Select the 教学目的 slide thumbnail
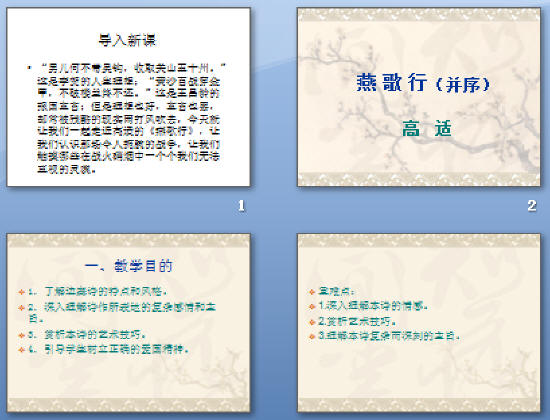The height and width of the screenshot is (420, 550). (x=128, y=322)
